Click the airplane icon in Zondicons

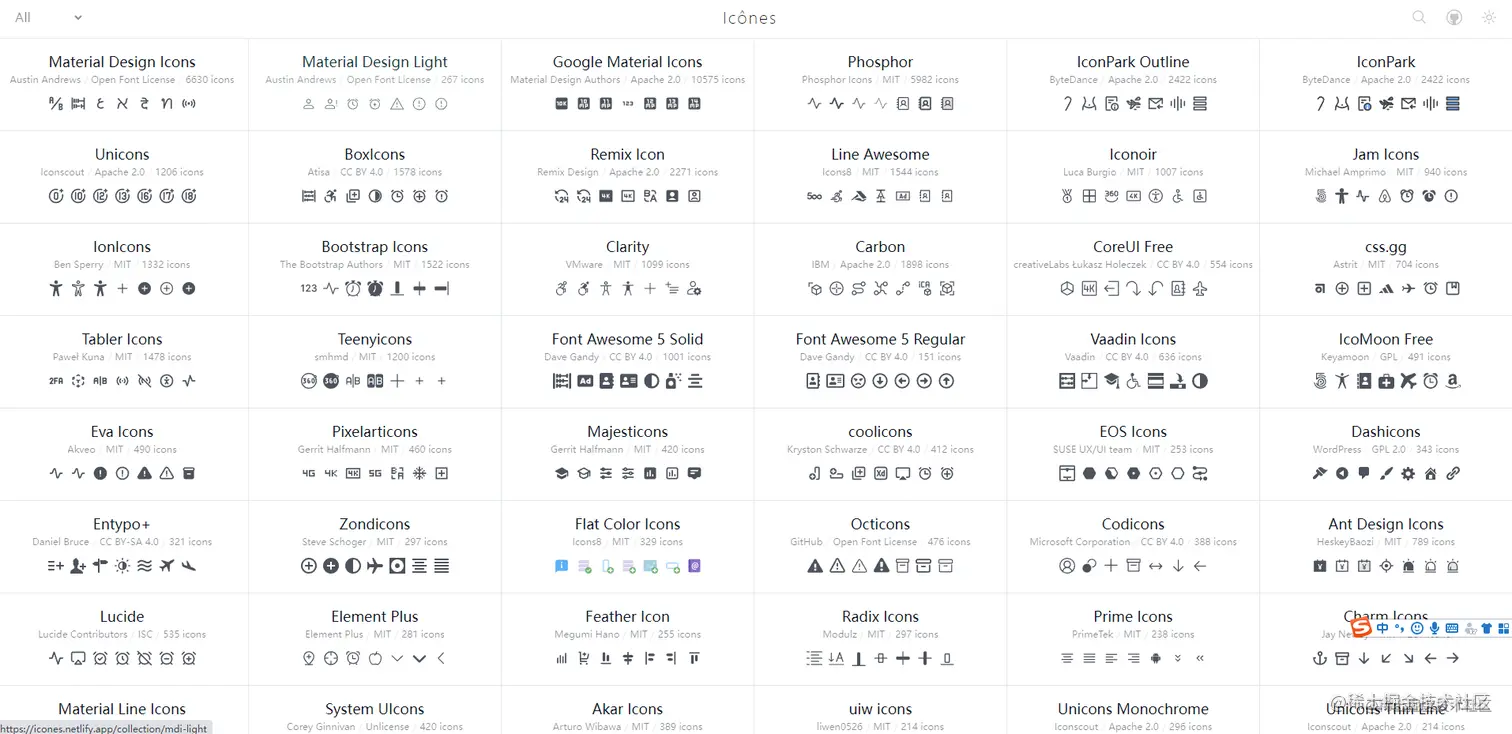[375, 566]
